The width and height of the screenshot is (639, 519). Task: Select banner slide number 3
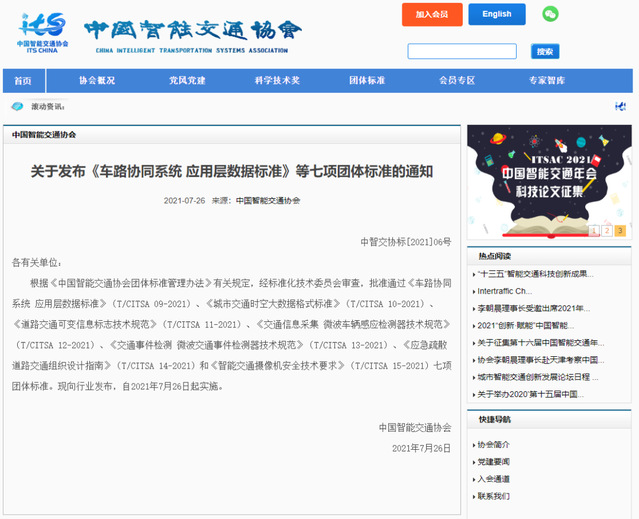619,231
